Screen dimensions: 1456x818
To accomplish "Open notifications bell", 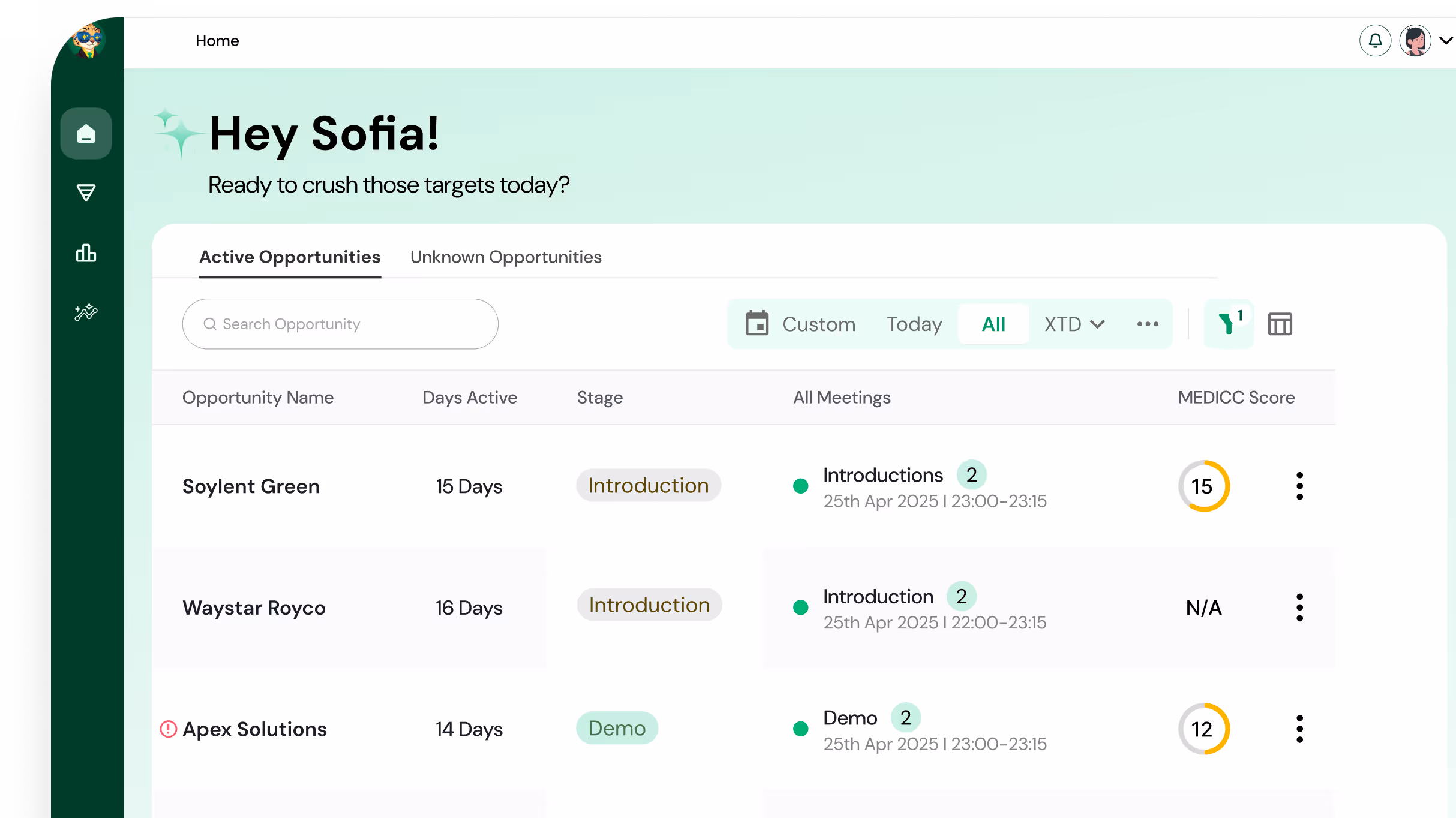I will point(1375,41).
